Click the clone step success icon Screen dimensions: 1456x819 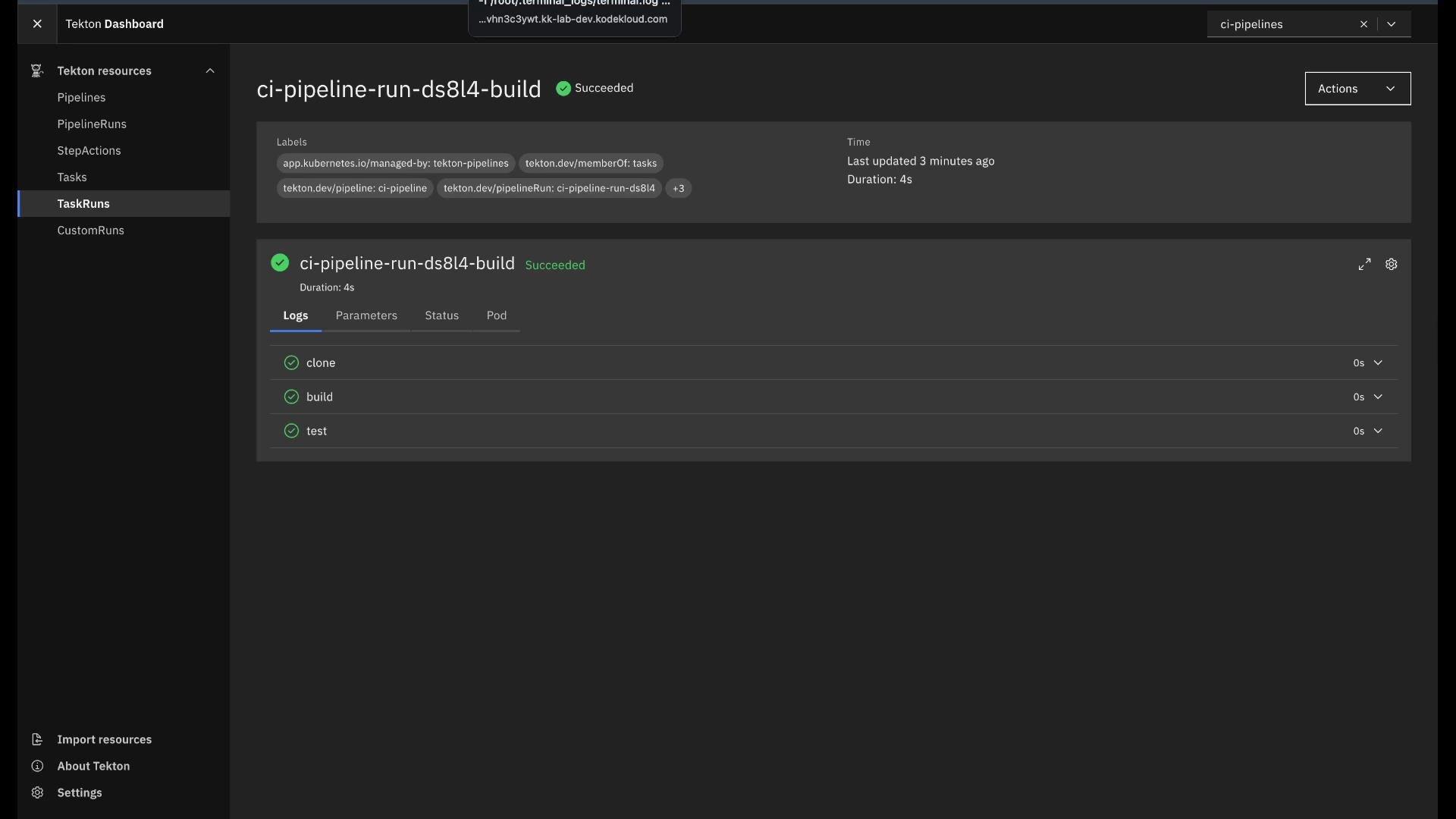(x=291, y=362)
